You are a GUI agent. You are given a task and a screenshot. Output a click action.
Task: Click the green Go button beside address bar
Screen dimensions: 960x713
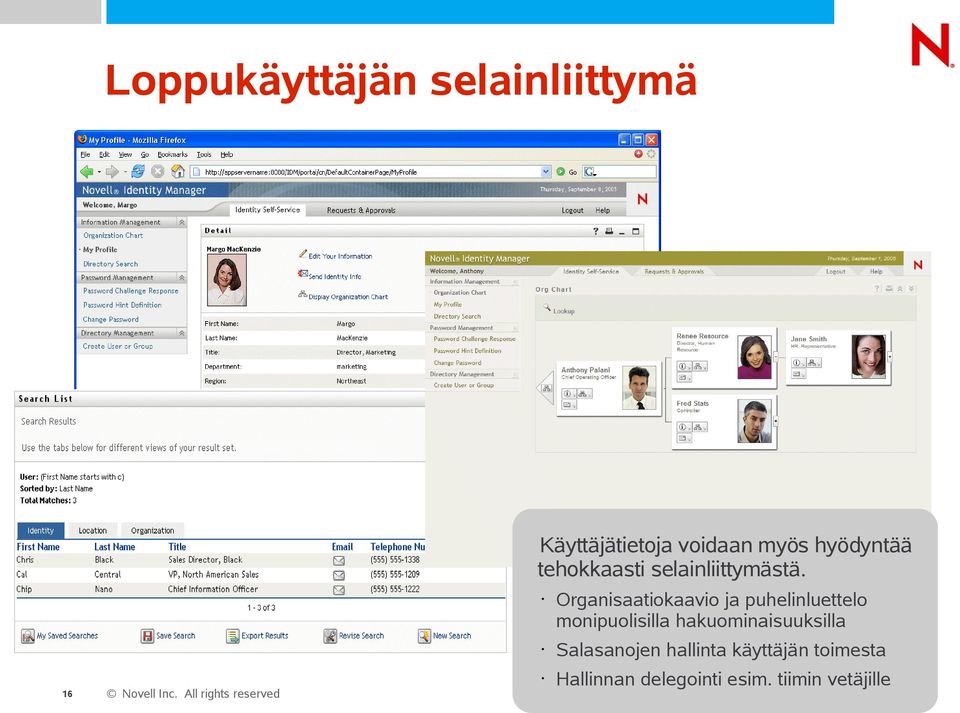click(x=560, y=172)
